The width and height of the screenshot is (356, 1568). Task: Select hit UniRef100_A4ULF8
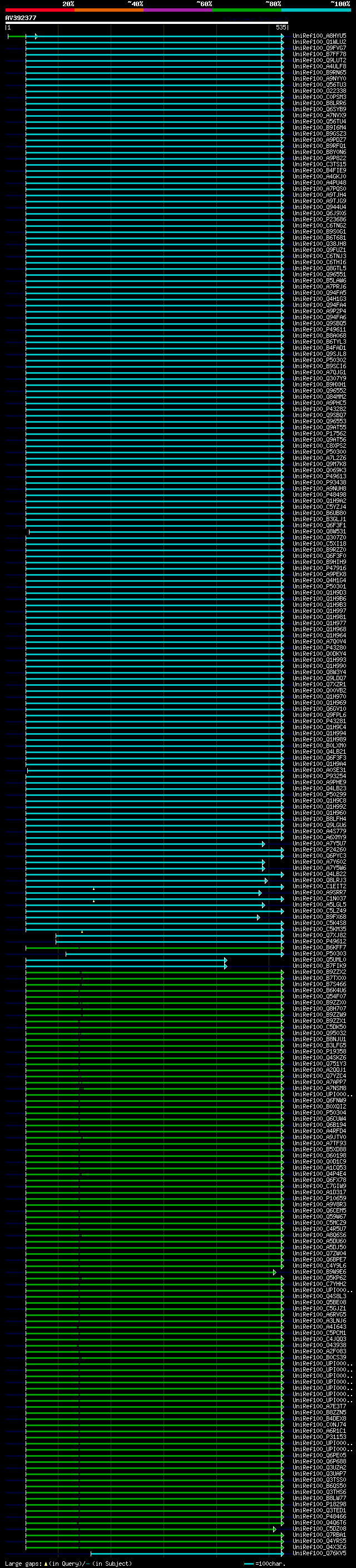[319, 66]
